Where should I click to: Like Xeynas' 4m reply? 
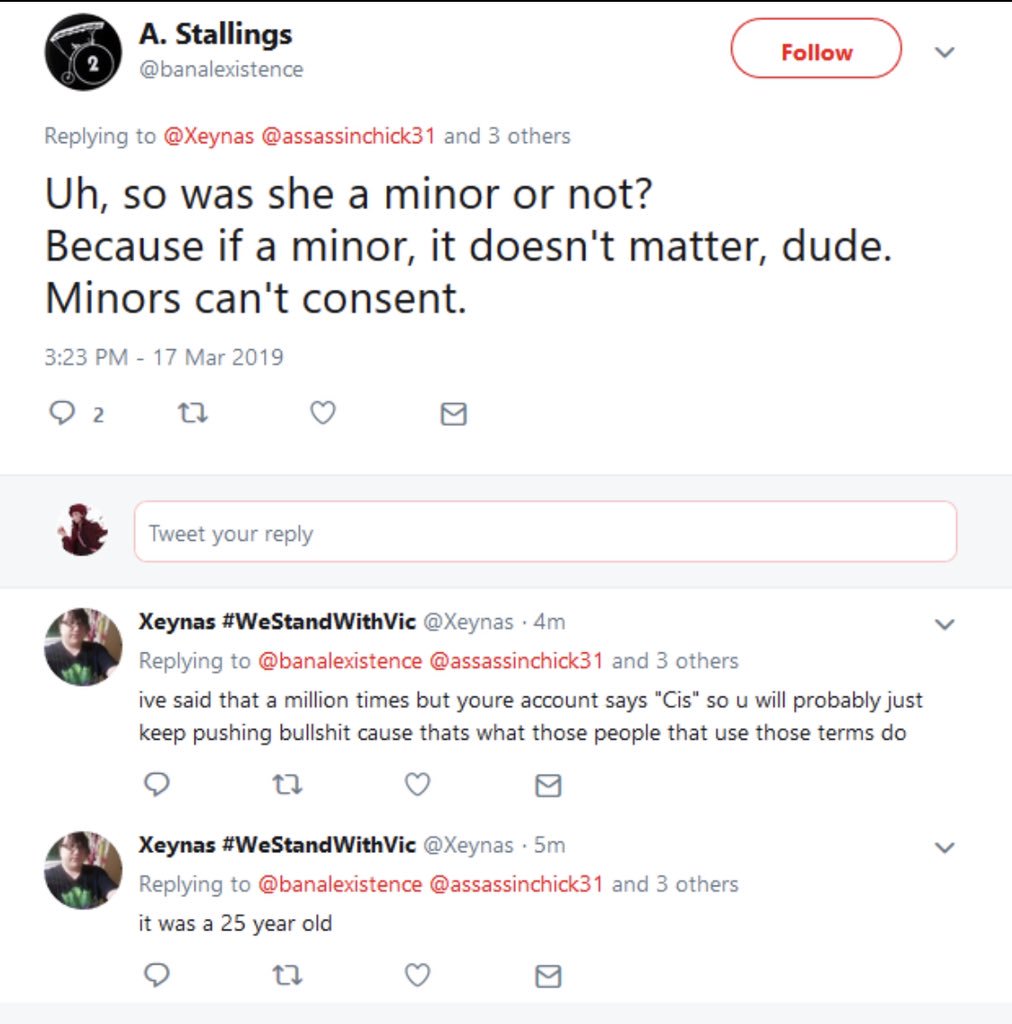[417, 785]
